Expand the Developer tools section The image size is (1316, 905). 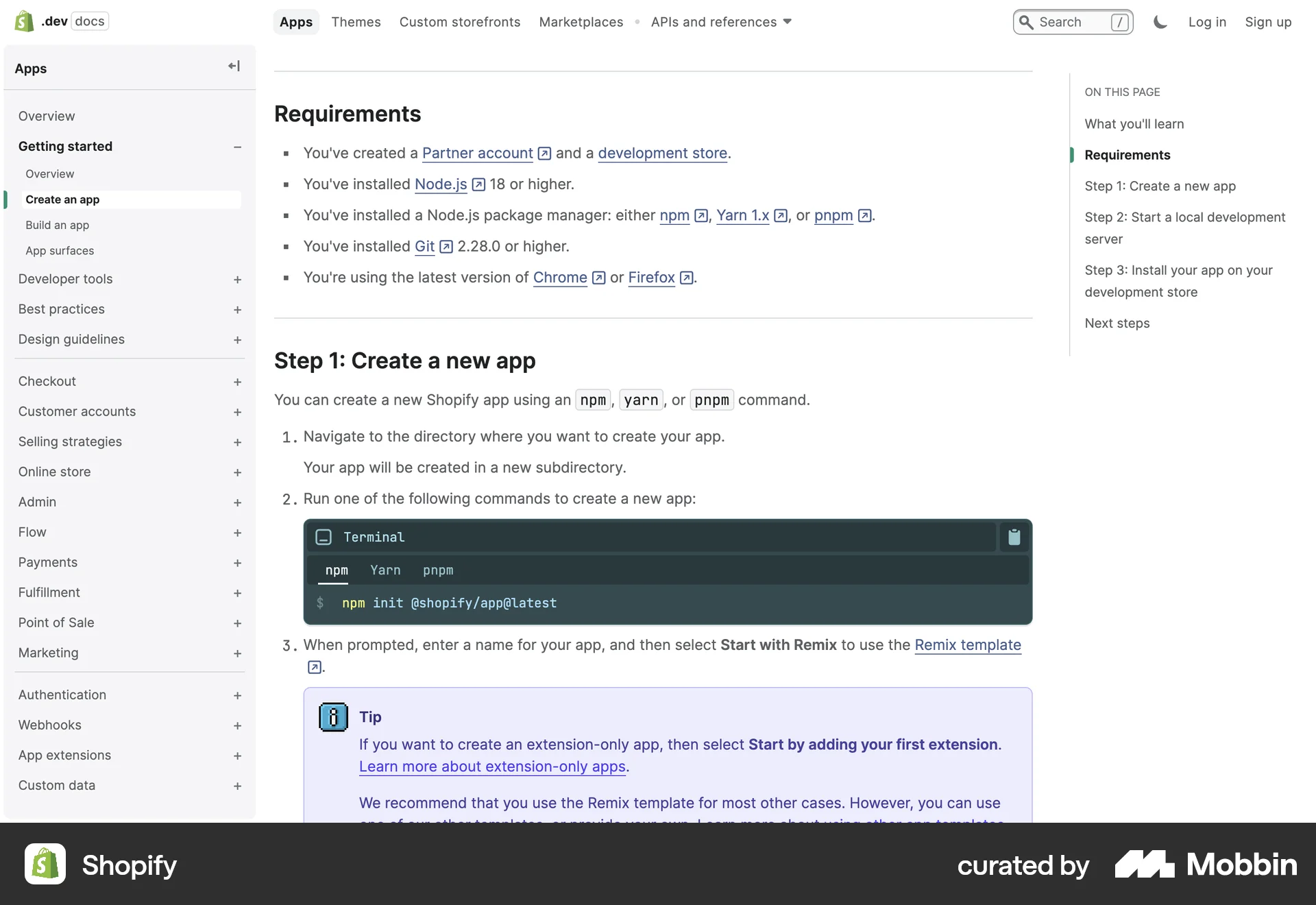tap(237, 280)
